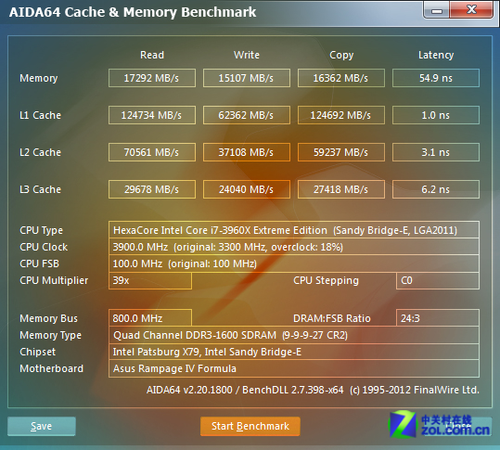
Task: Click the CPU Type information field
Action: click(x=294, y=230)
